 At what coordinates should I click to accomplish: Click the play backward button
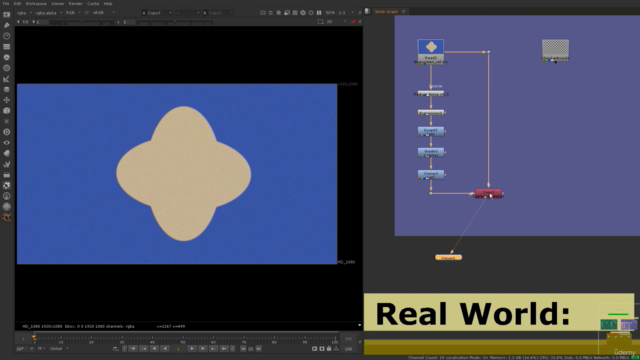pos(165,349)
